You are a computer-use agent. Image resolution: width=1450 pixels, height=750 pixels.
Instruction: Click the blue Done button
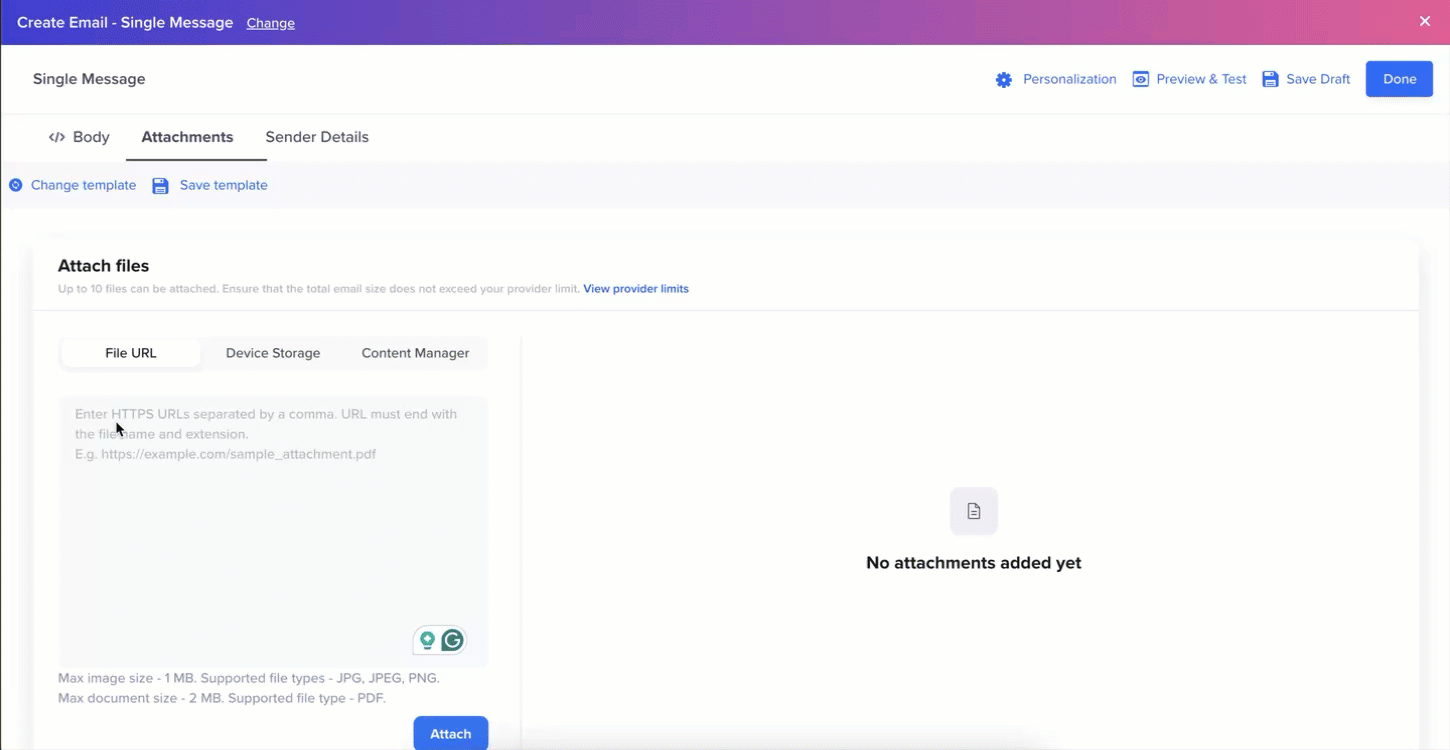[1399, 79]
